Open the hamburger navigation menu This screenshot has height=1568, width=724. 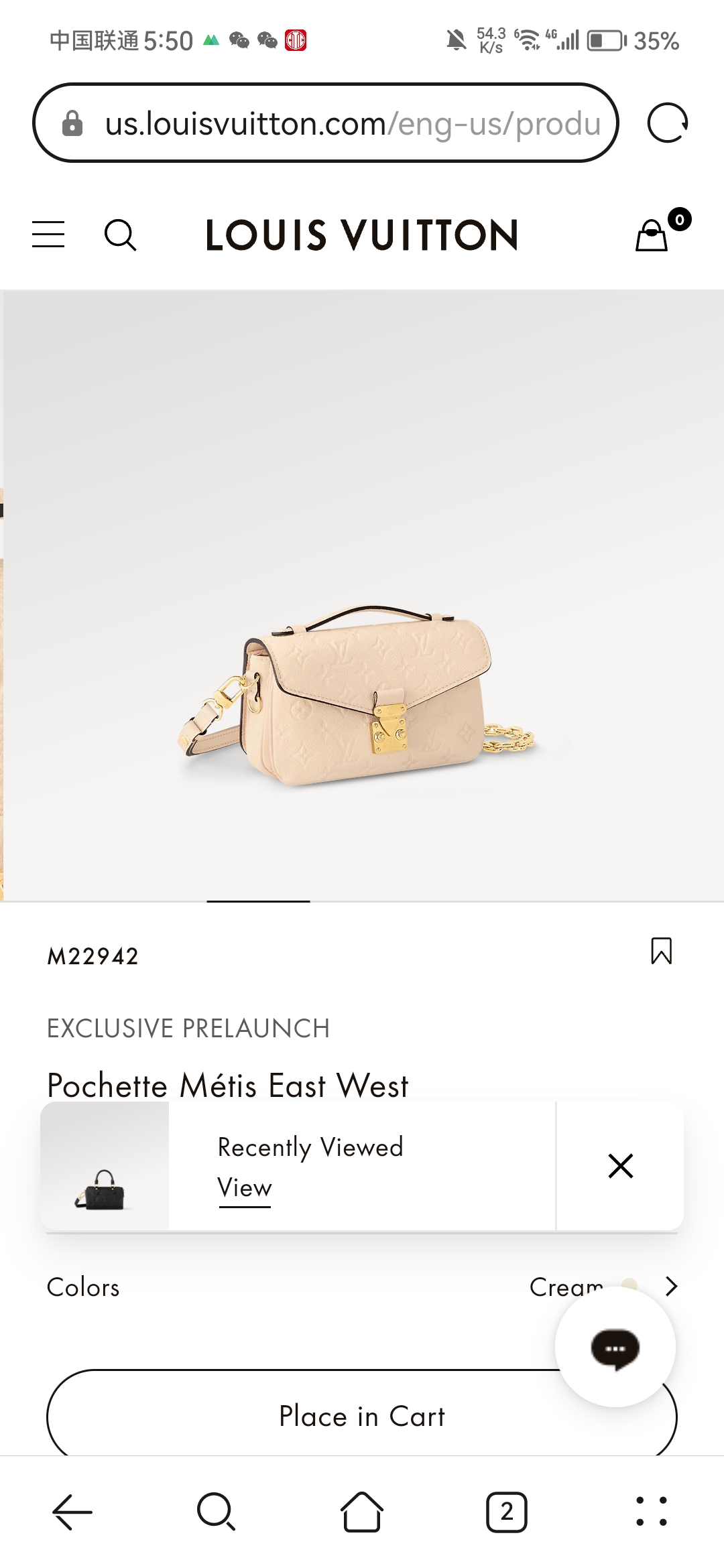48,235
